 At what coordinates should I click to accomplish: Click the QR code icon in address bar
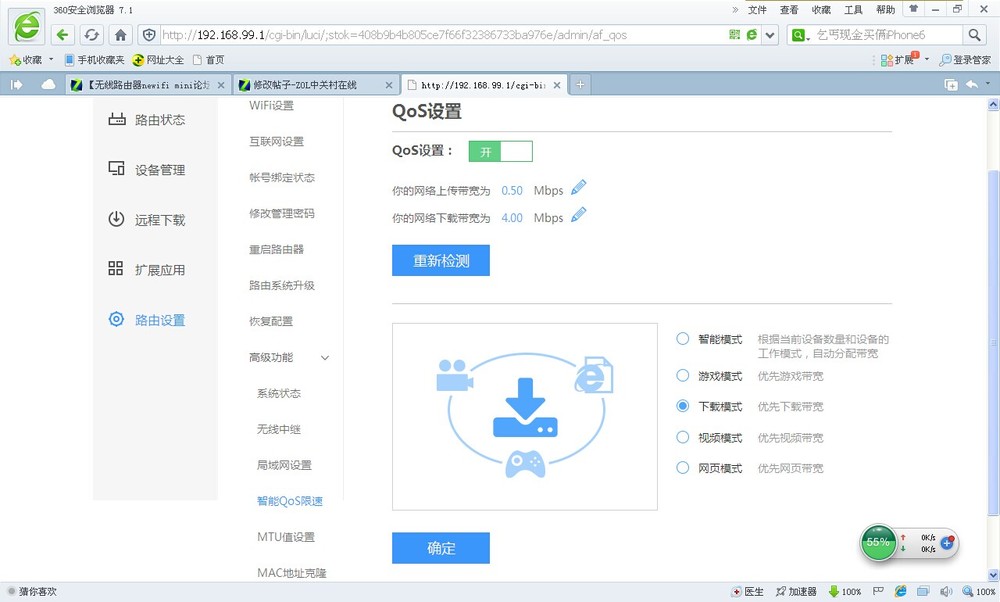coord(735,34)
